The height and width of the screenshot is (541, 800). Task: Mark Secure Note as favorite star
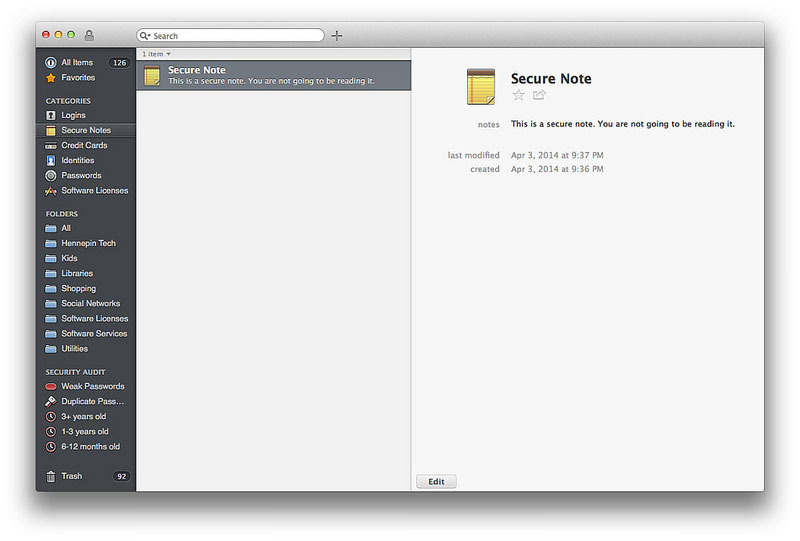(518, 95)
